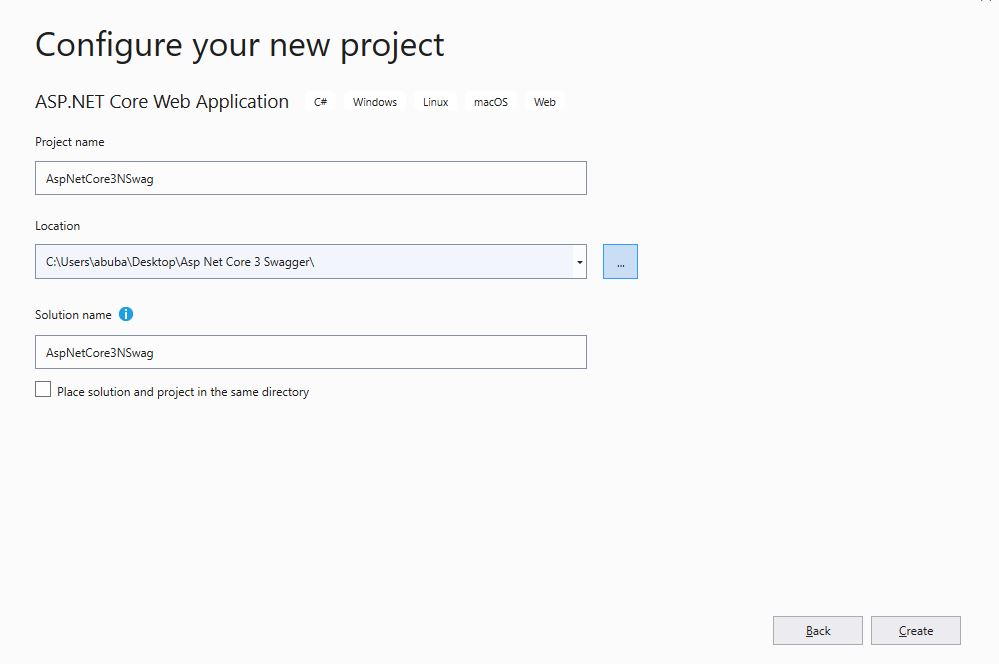Screen dimensions: 999x664
Task: Click inside the Location path combo box
Action: (x=304, y=262)
